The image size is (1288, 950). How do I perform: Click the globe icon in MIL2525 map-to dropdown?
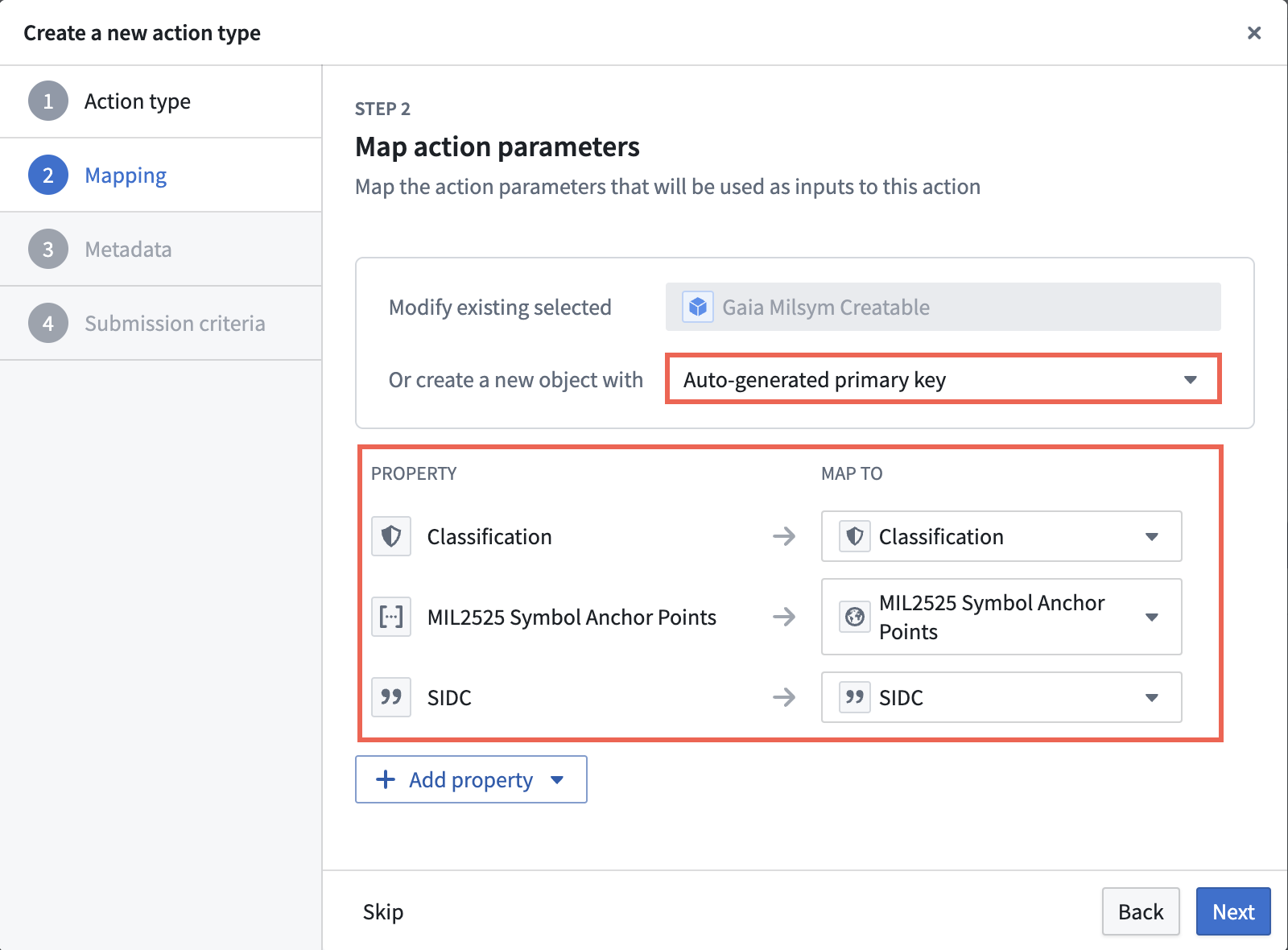(x=855, y=617)
